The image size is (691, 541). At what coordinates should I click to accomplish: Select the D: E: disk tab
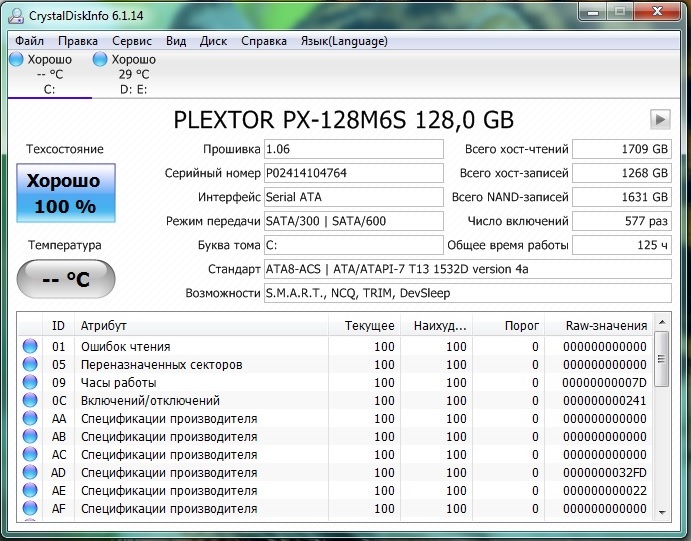pos(134,74)
